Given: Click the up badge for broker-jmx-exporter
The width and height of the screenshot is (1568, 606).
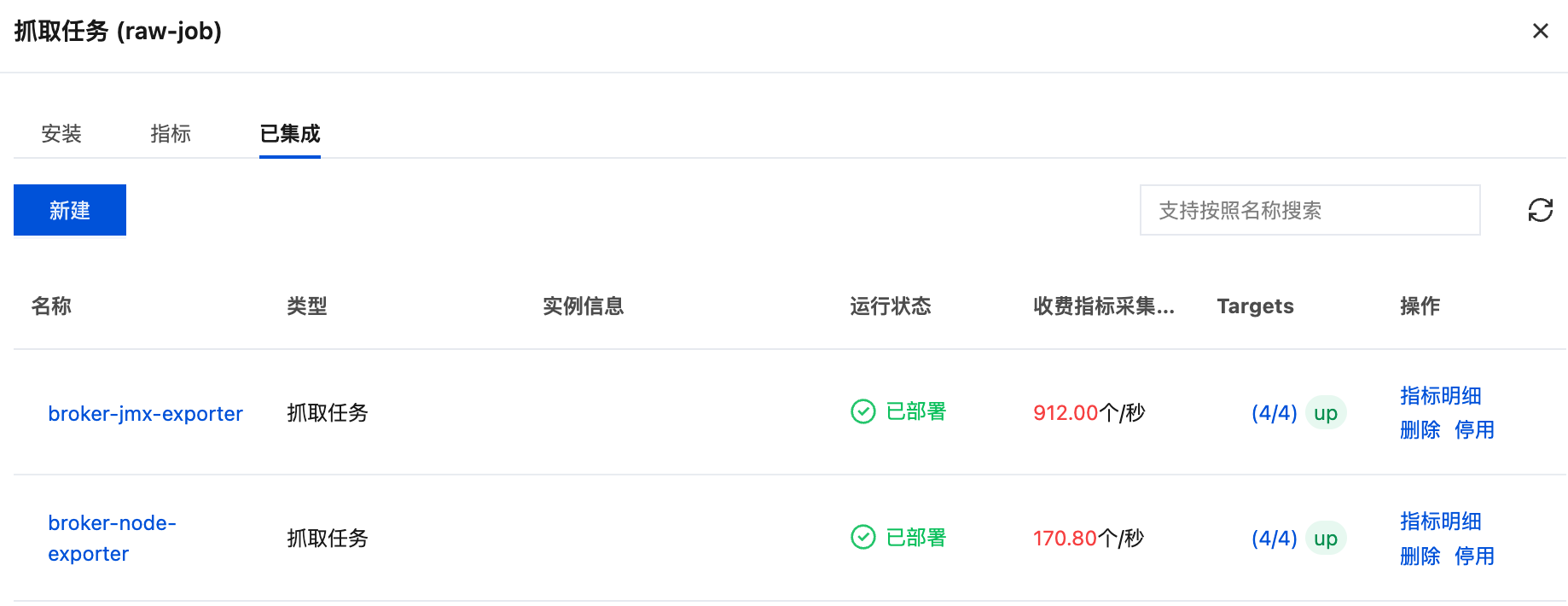Looking at the screenshot, I should (1325, 413).
